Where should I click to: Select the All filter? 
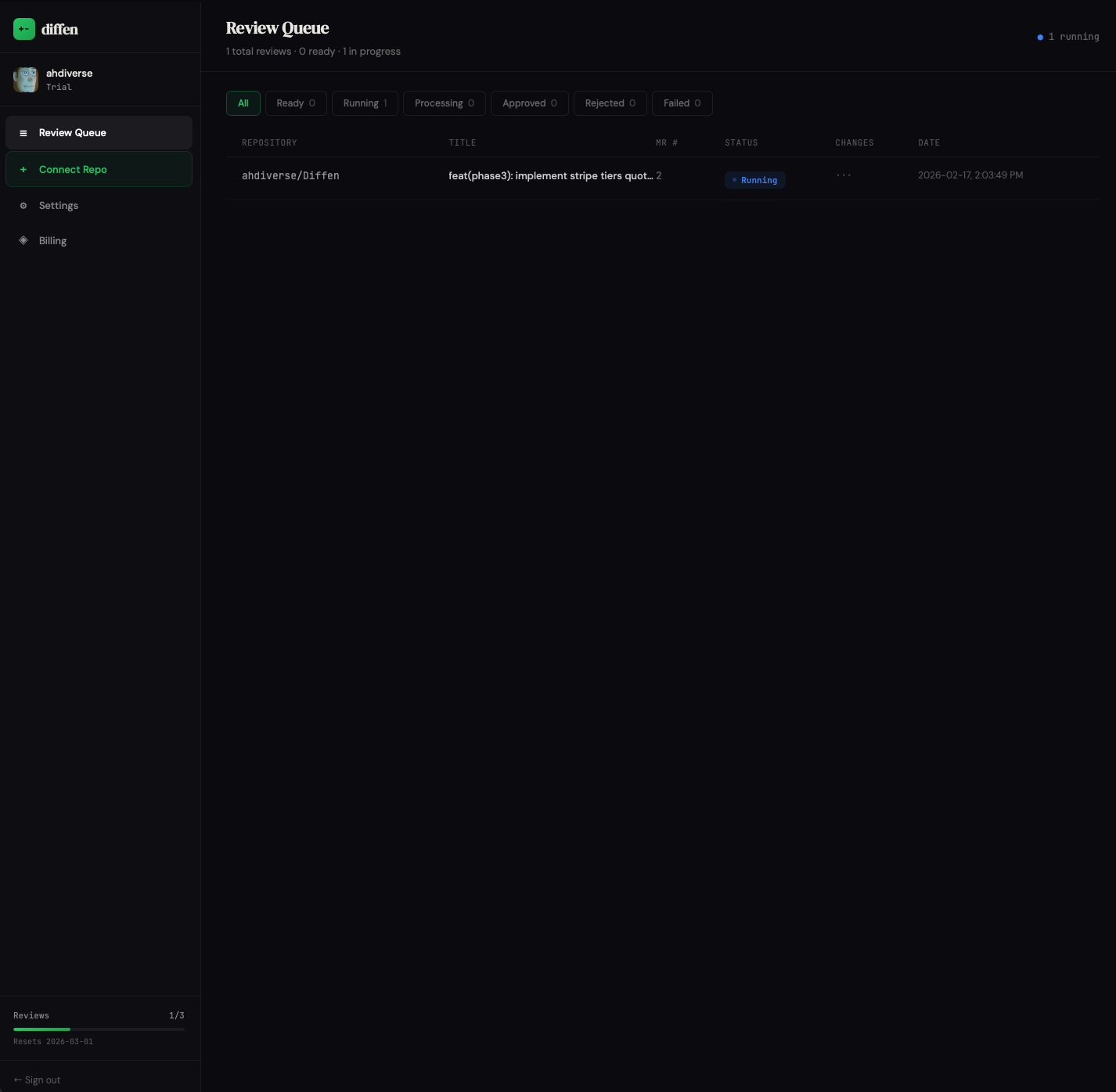pyautogui.click(x=243, y=103)
